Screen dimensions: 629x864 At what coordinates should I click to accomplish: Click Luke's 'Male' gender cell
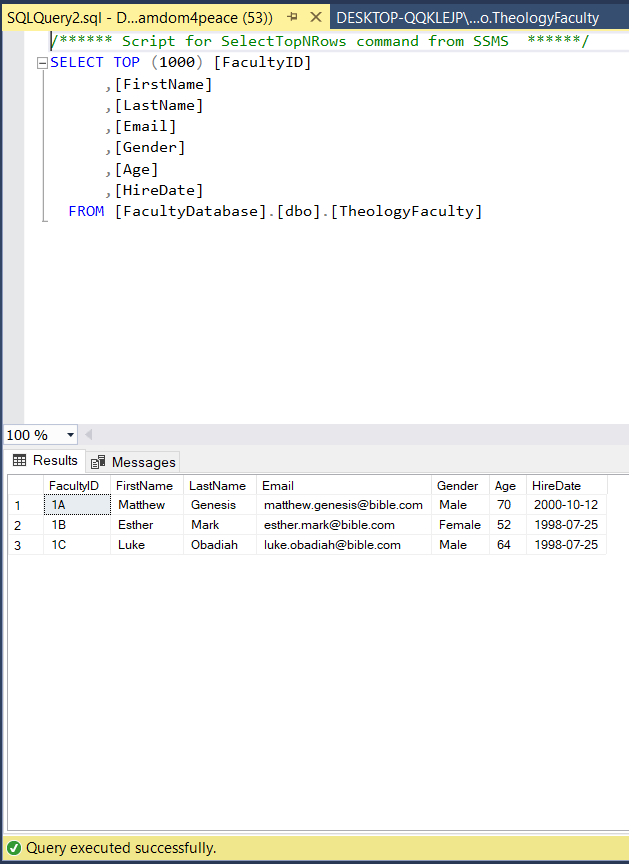(x=460, y=545)
